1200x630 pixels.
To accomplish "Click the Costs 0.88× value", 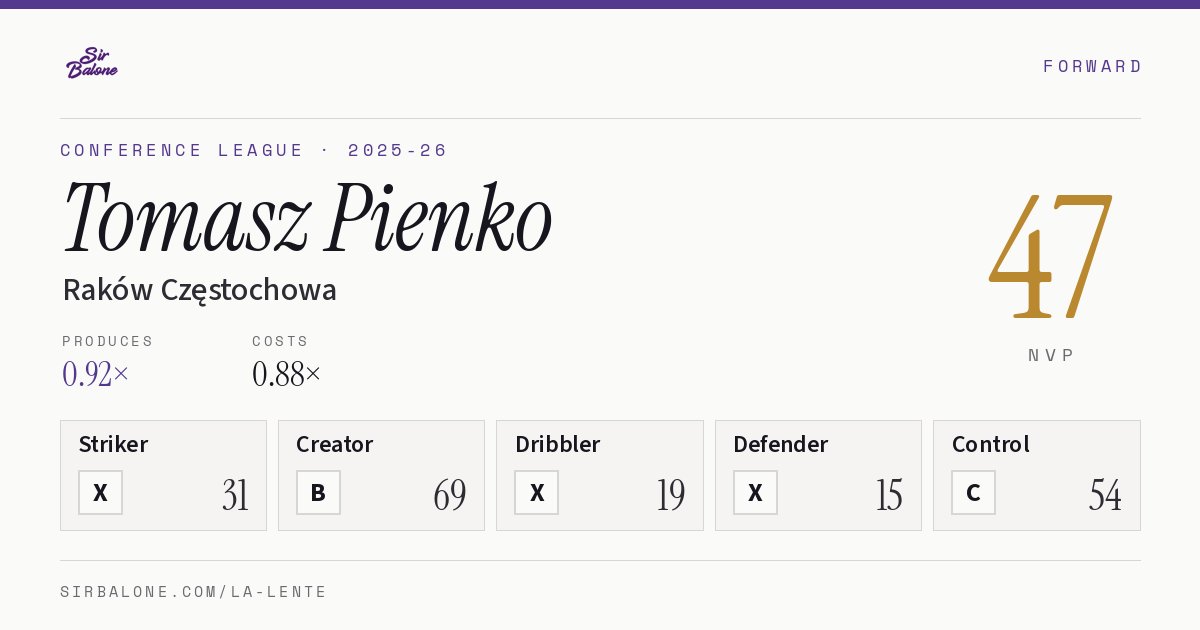I will (287, 374).
